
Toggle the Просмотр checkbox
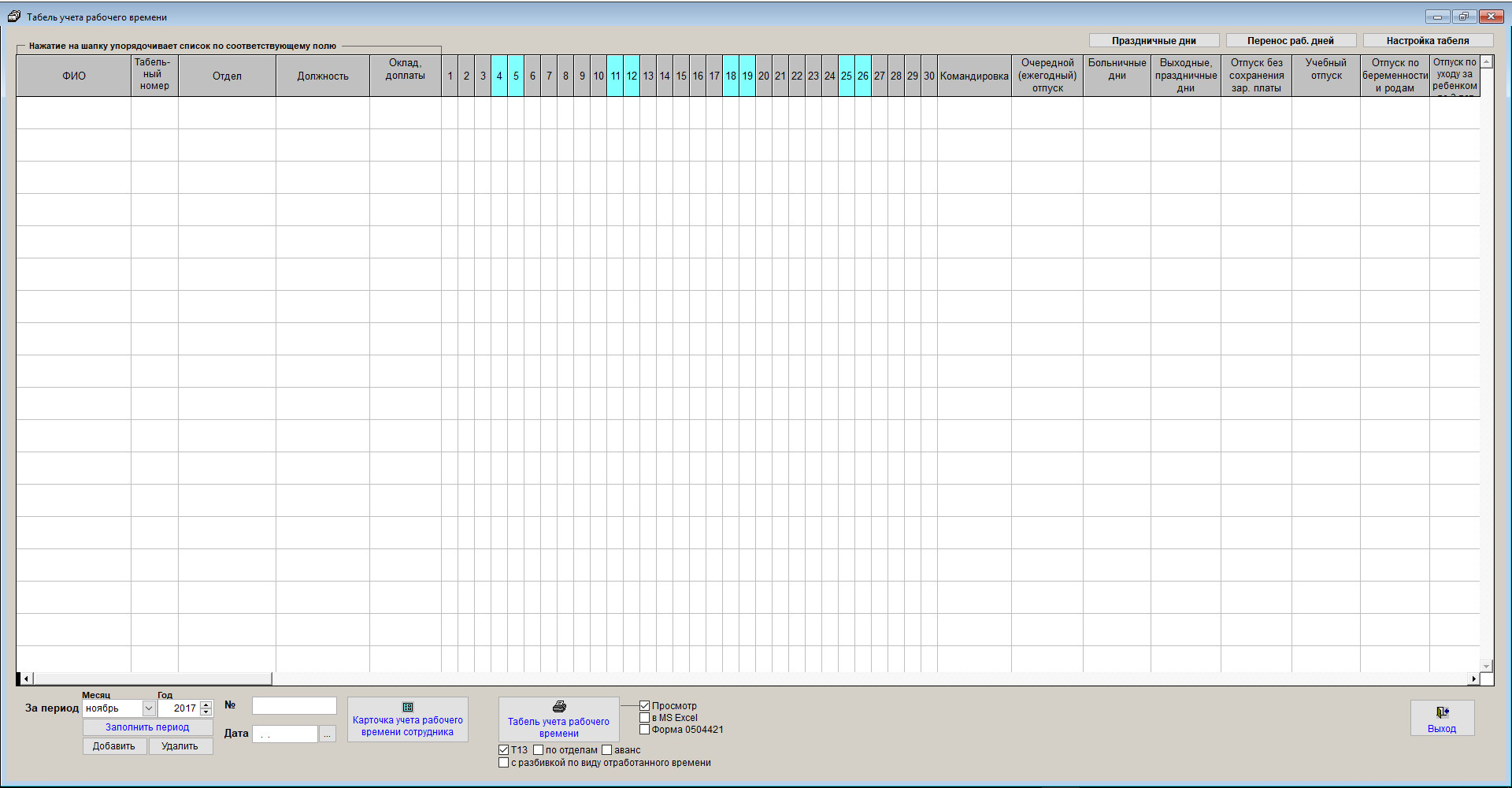pos(645,706)
